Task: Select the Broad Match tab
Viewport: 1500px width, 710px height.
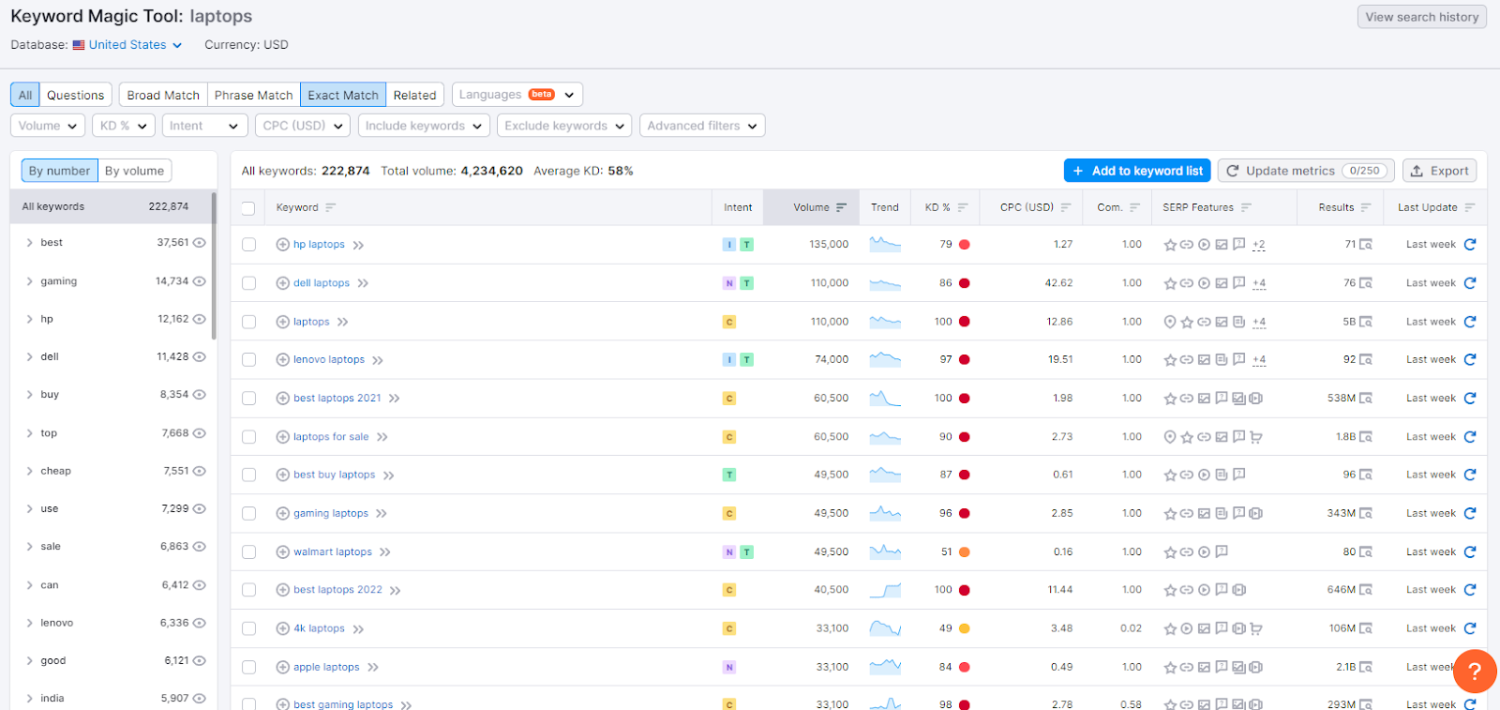Action: coord(163,95)
